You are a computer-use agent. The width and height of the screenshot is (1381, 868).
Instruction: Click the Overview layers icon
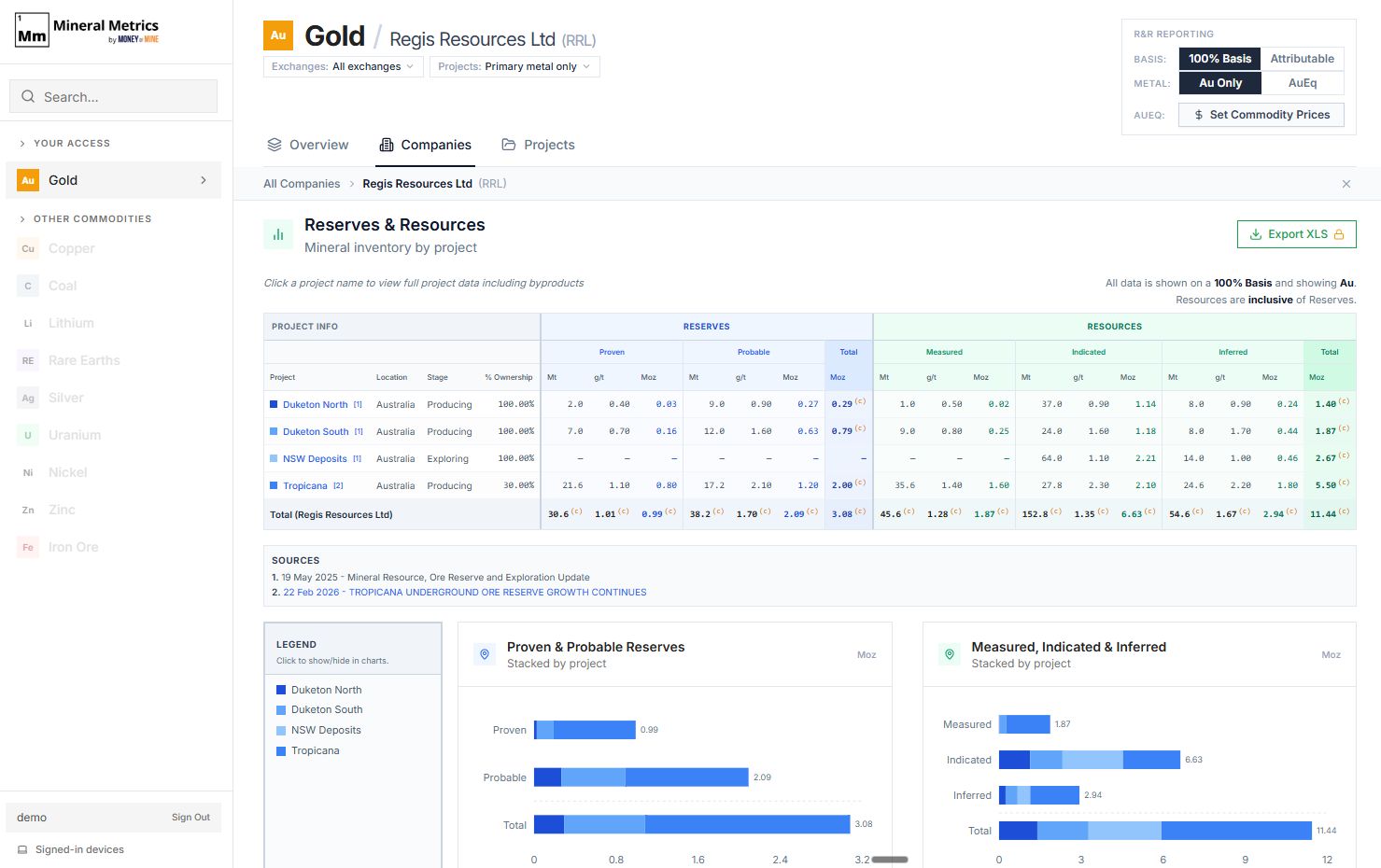click(275, 145)
